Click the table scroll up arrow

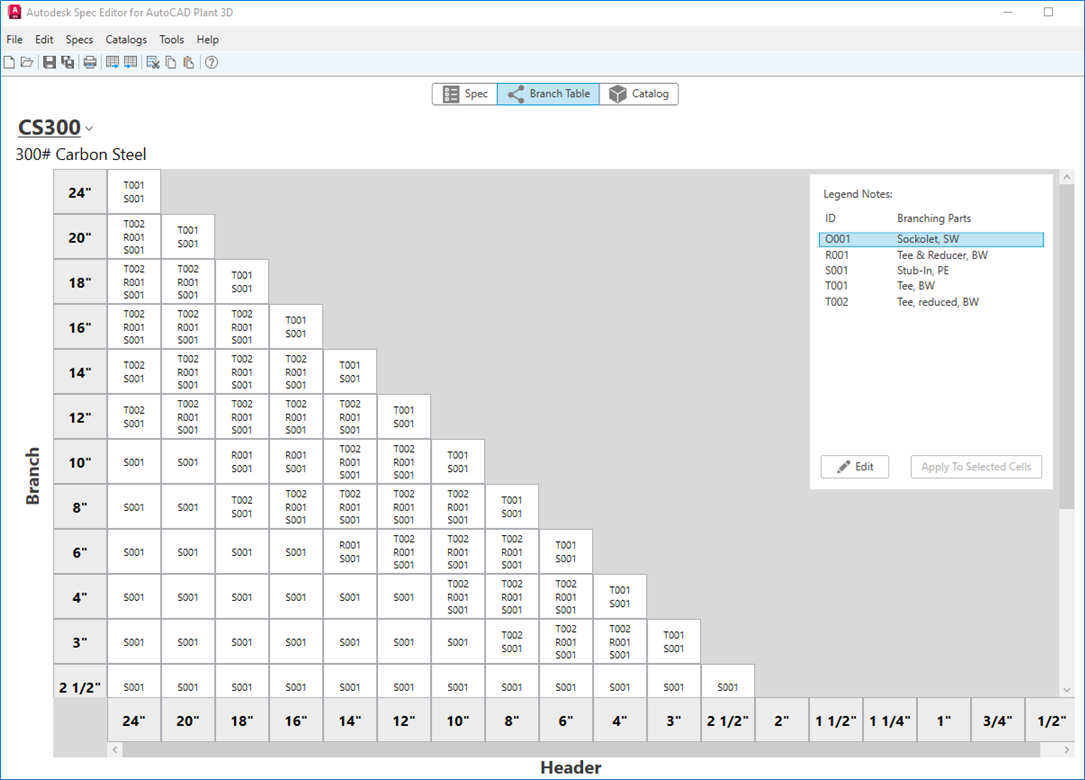(1066, 177)
